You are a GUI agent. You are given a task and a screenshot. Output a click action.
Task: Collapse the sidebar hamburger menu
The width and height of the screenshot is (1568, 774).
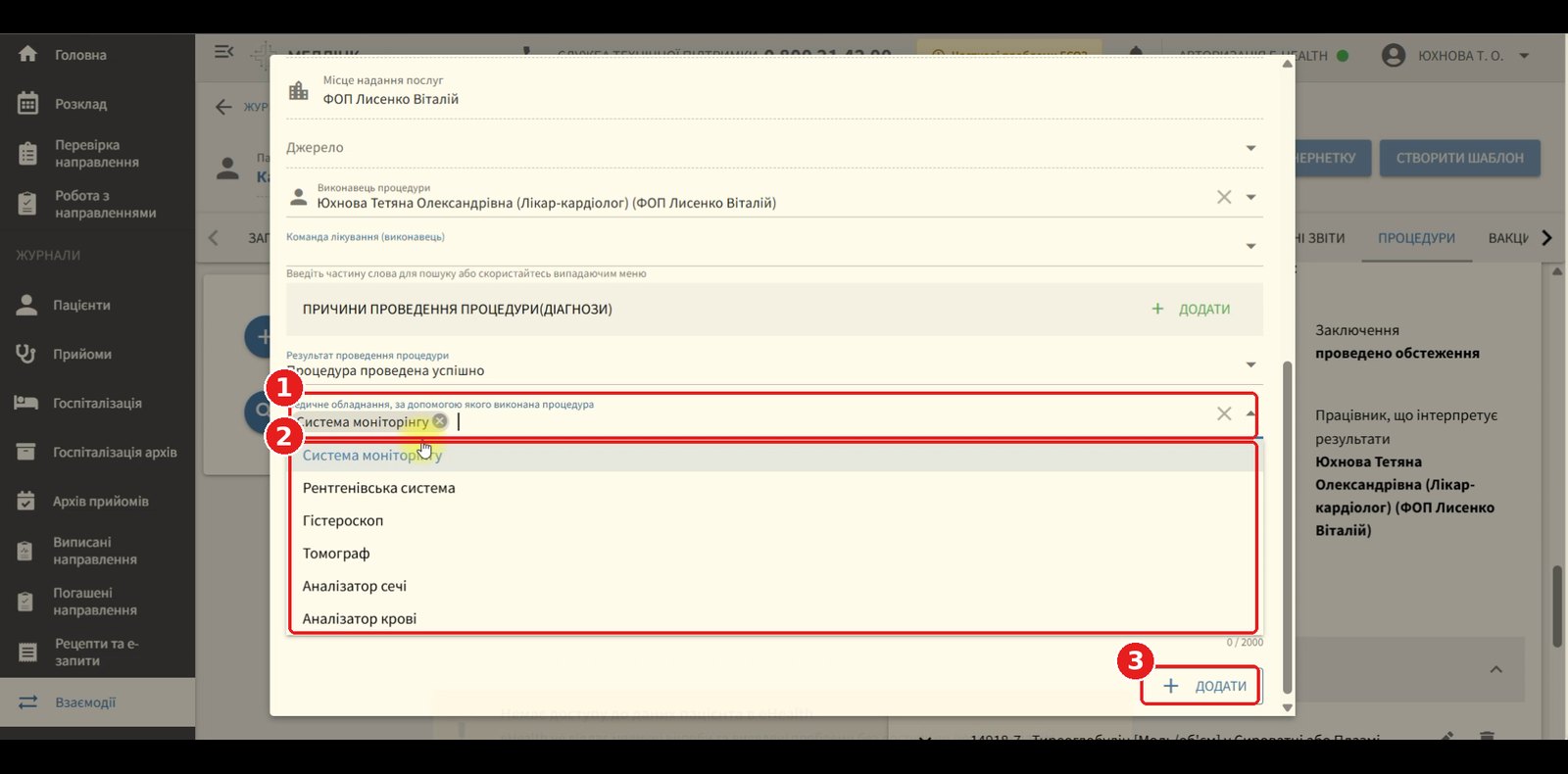click(223, 51)
